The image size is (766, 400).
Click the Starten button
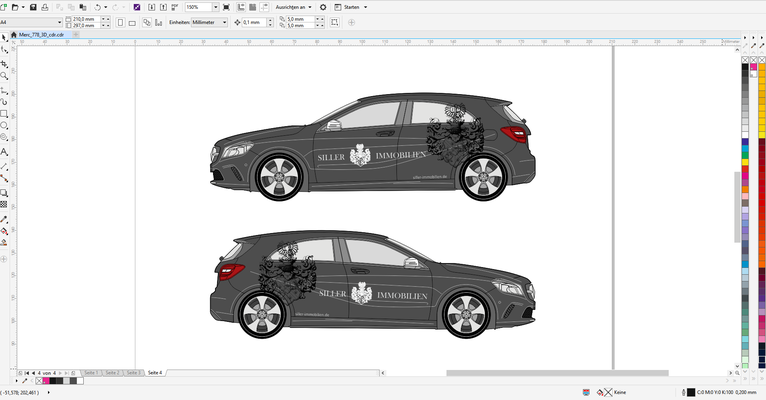351,7
